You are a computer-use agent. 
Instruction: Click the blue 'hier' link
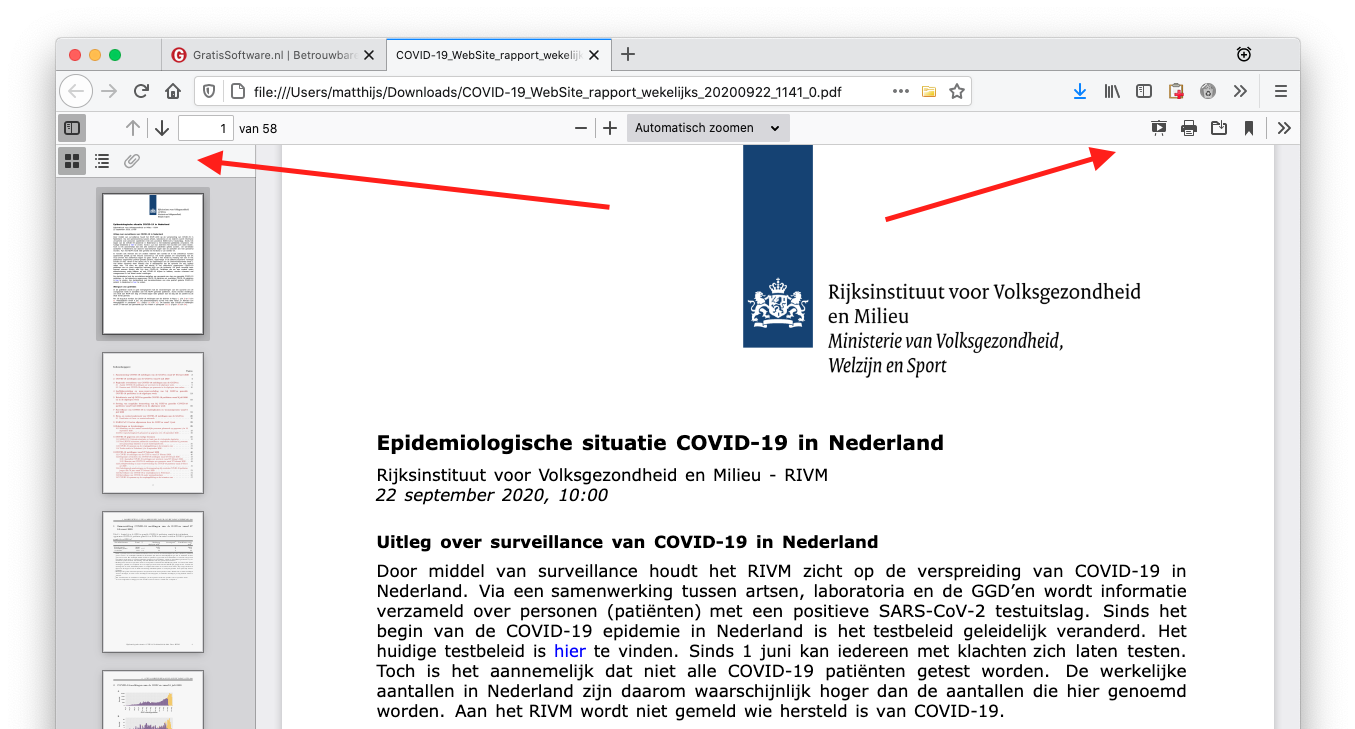pos(570,651)
